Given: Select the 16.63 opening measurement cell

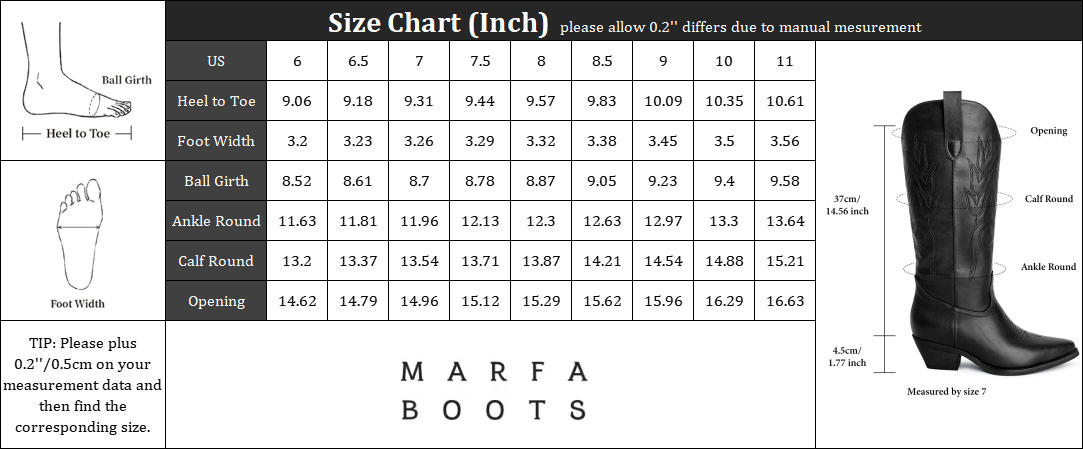Looking at the screenshot, I should pyautogui.click(x=785, y=301).
